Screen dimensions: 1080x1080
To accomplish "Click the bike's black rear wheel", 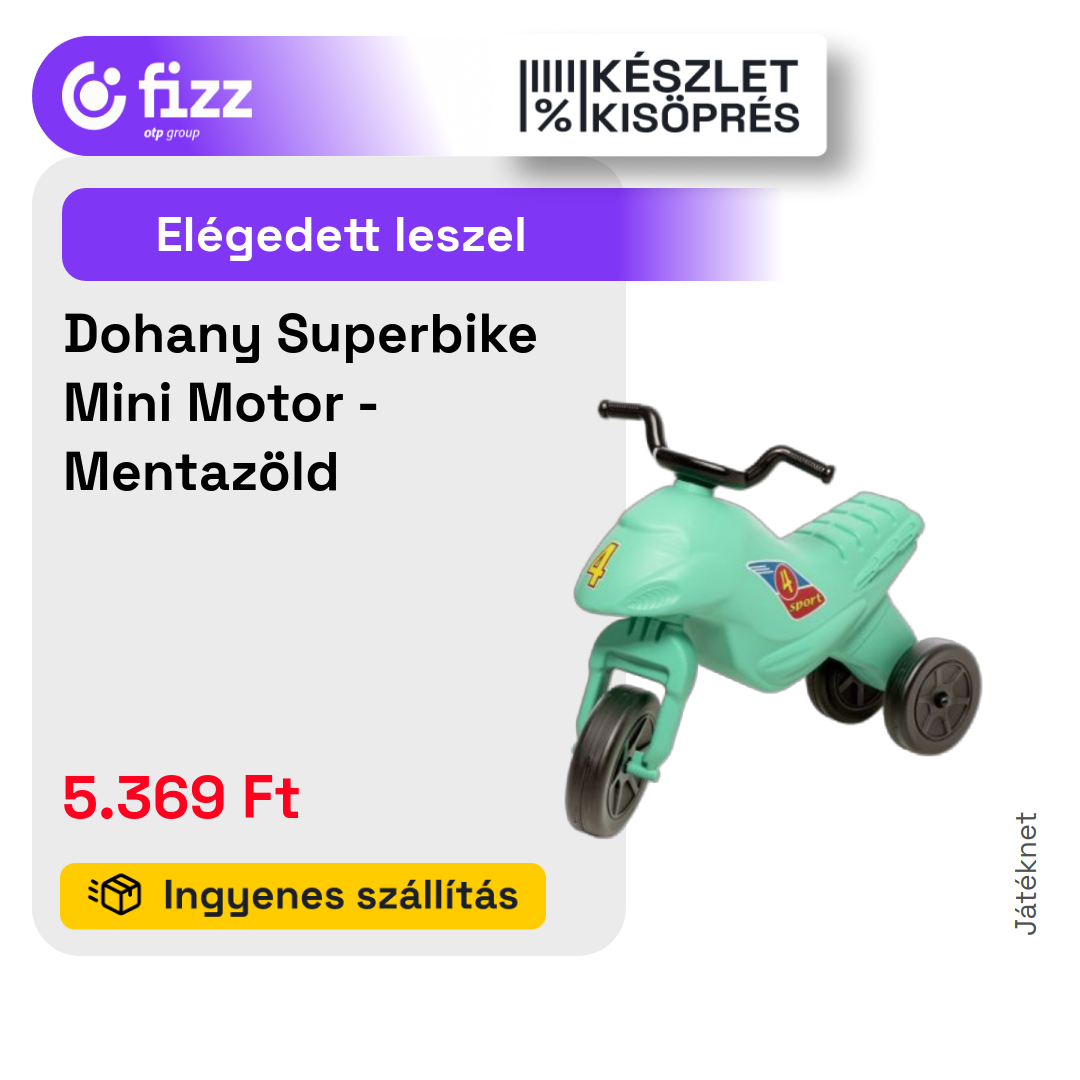I will point(932,696).
